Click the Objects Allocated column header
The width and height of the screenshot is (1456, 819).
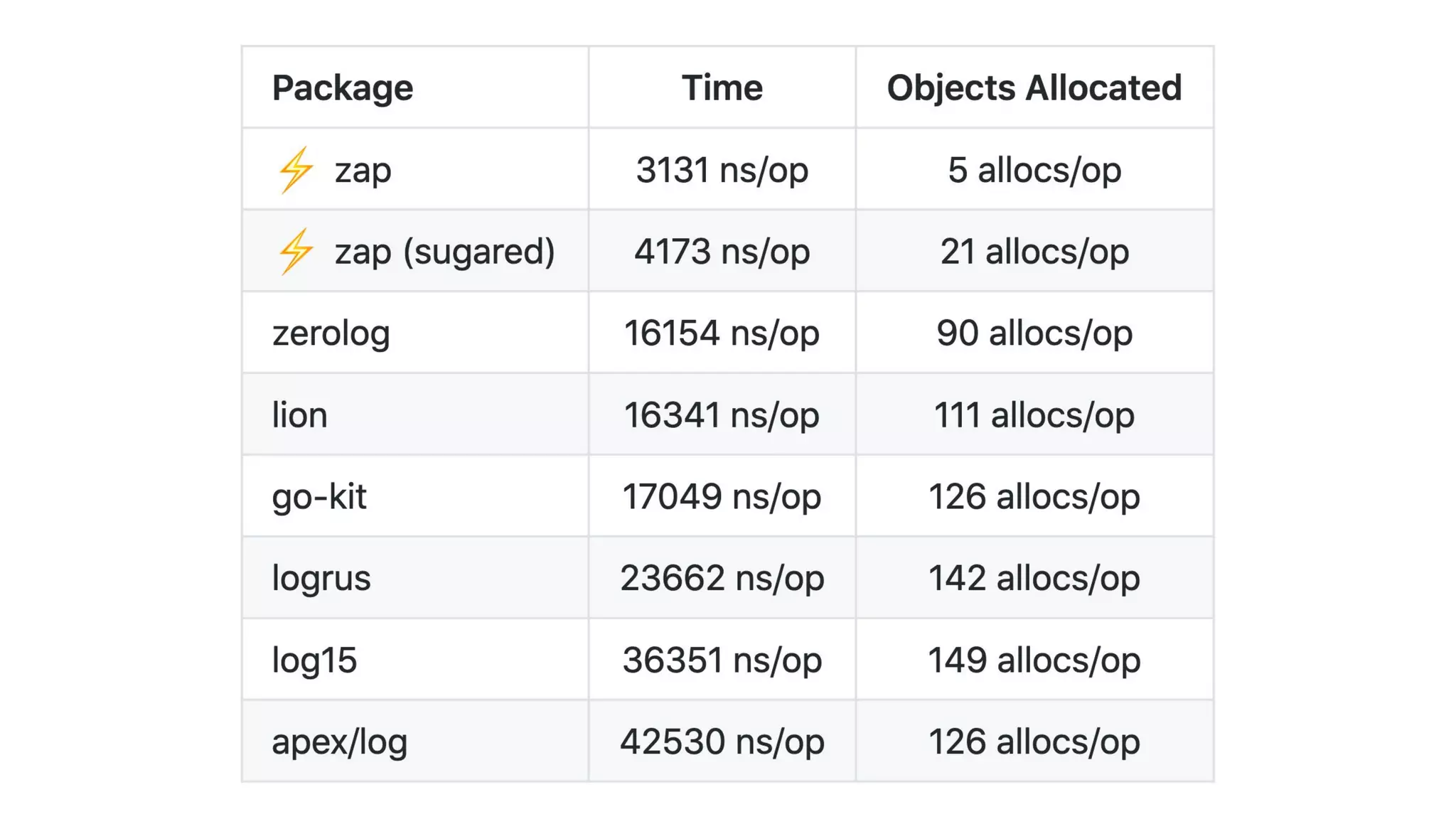(x=1034, y=88)
